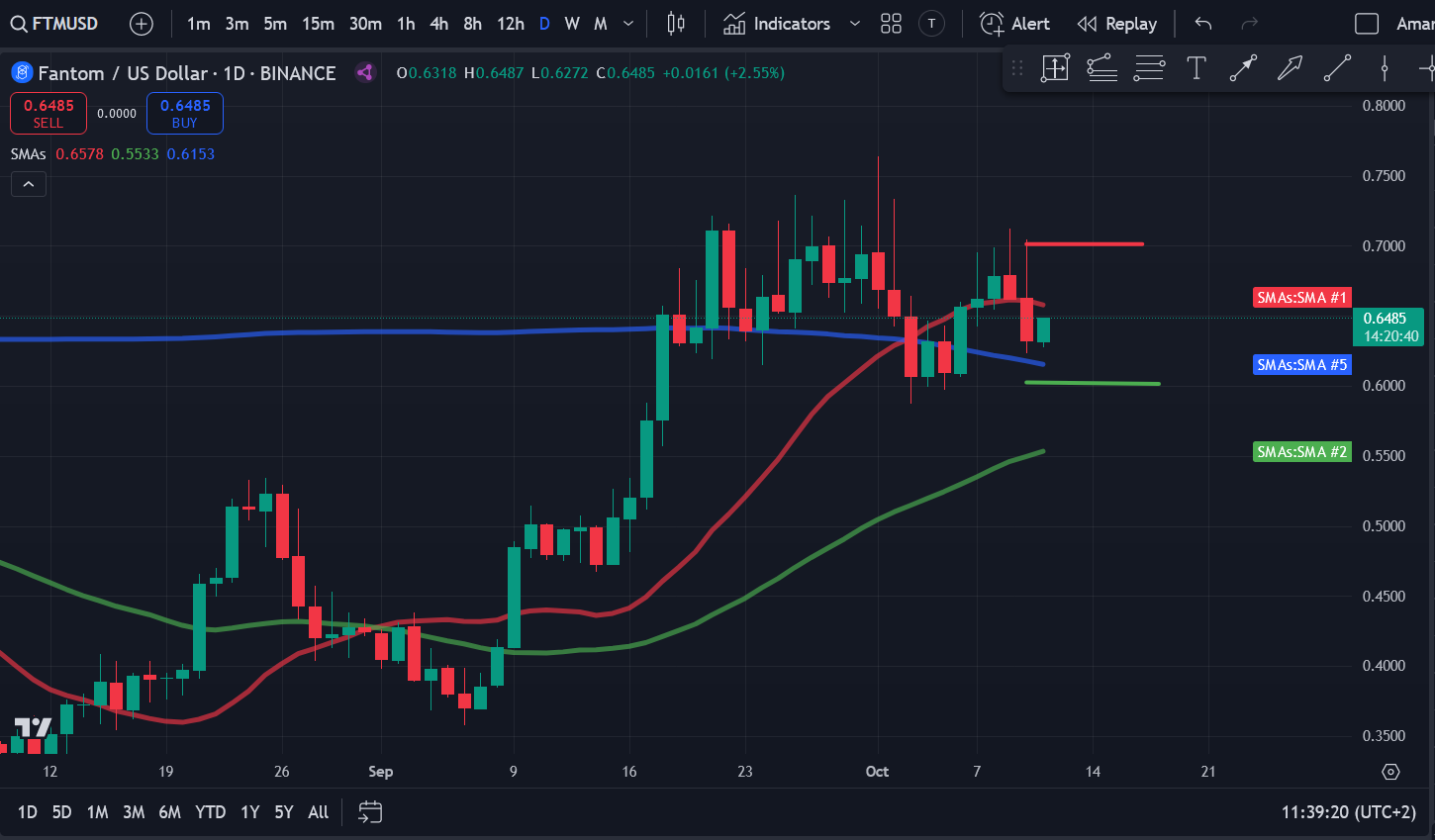Select the Fib retracement drawing tool
This screenshot has height=840, width=1435.
1101,68
